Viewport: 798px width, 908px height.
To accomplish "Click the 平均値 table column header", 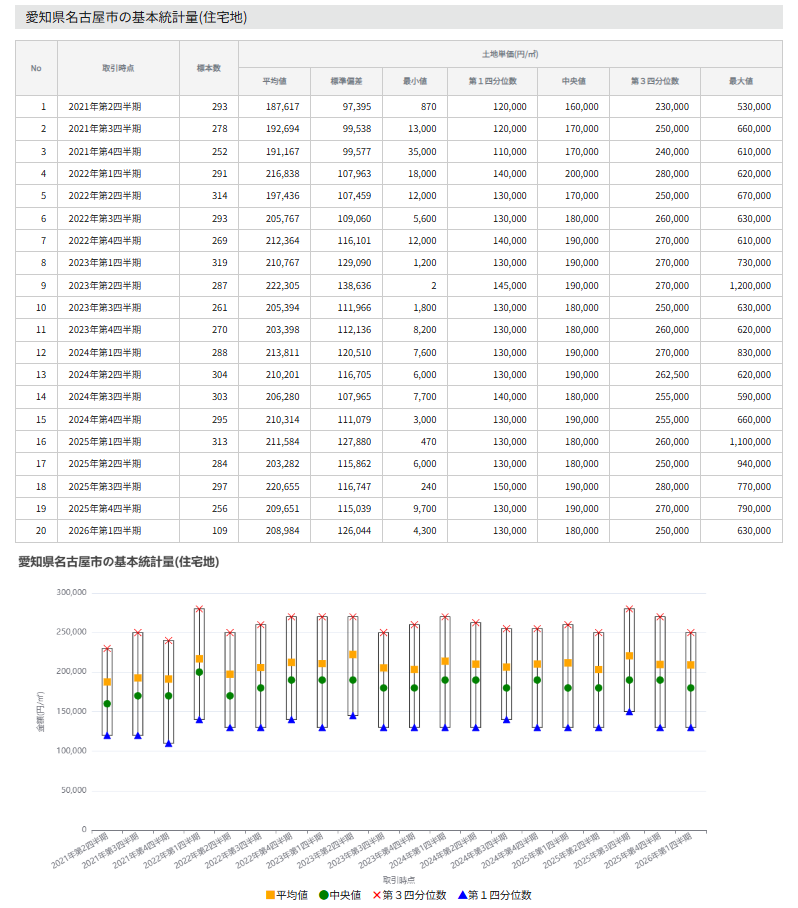I will pos(274,82).
